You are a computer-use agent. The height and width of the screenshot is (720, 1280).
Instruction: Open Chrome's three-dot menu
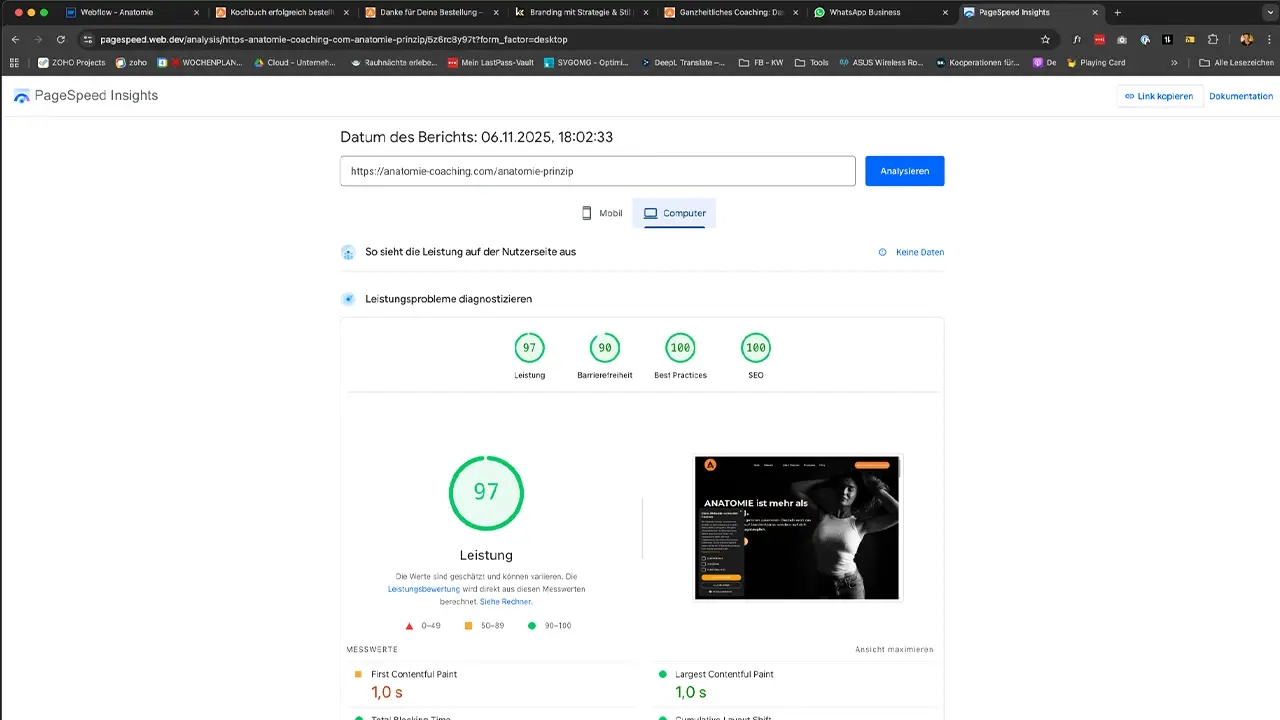click(1270, 38)
